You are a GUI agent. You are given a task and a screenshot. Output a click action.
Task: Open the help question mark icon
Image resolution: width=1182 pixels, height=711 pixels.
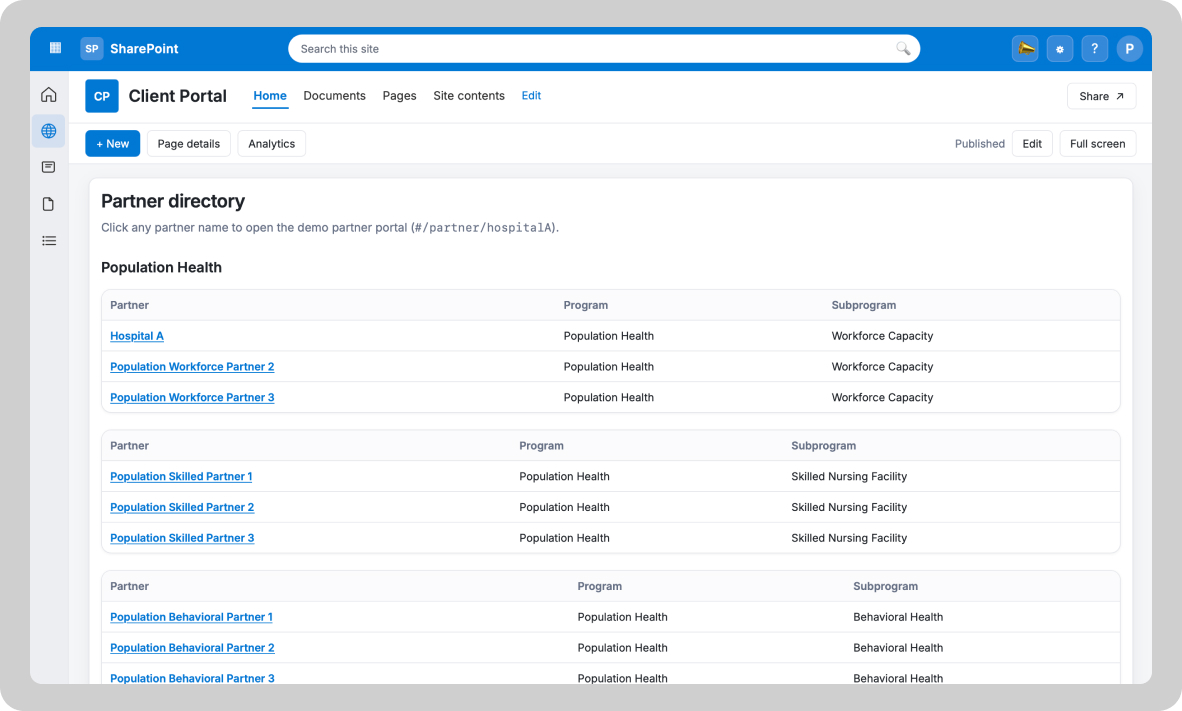(1095, 49)
